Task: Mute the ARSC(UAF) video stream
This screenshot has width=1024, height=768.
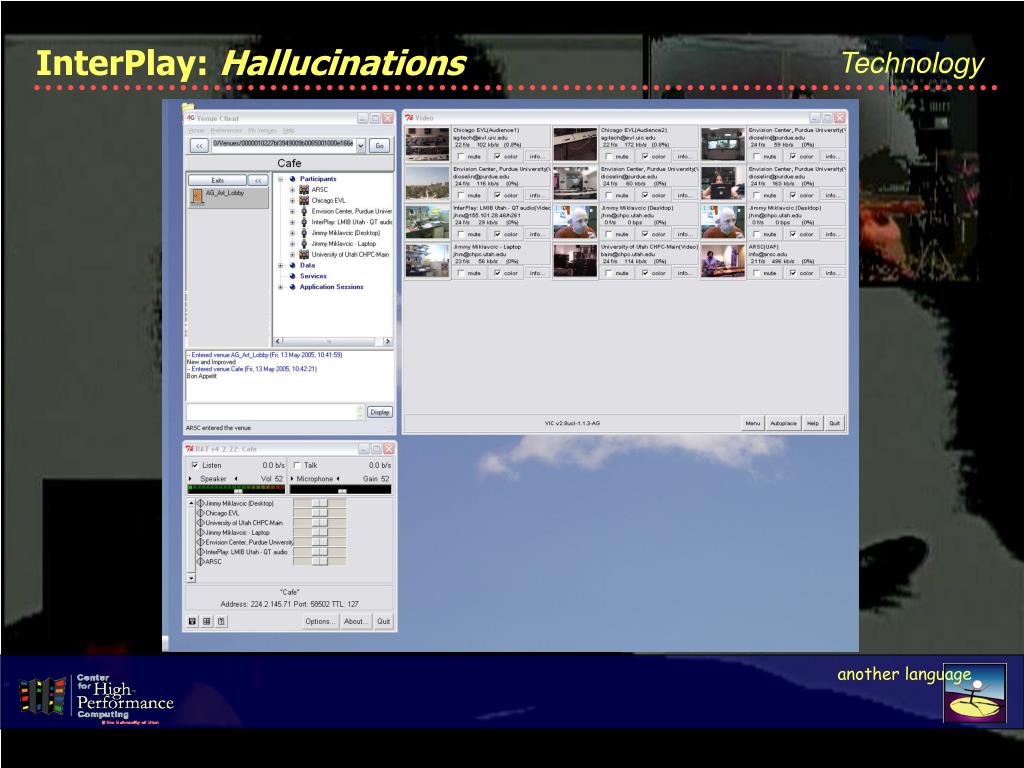Action: (757, 273)
